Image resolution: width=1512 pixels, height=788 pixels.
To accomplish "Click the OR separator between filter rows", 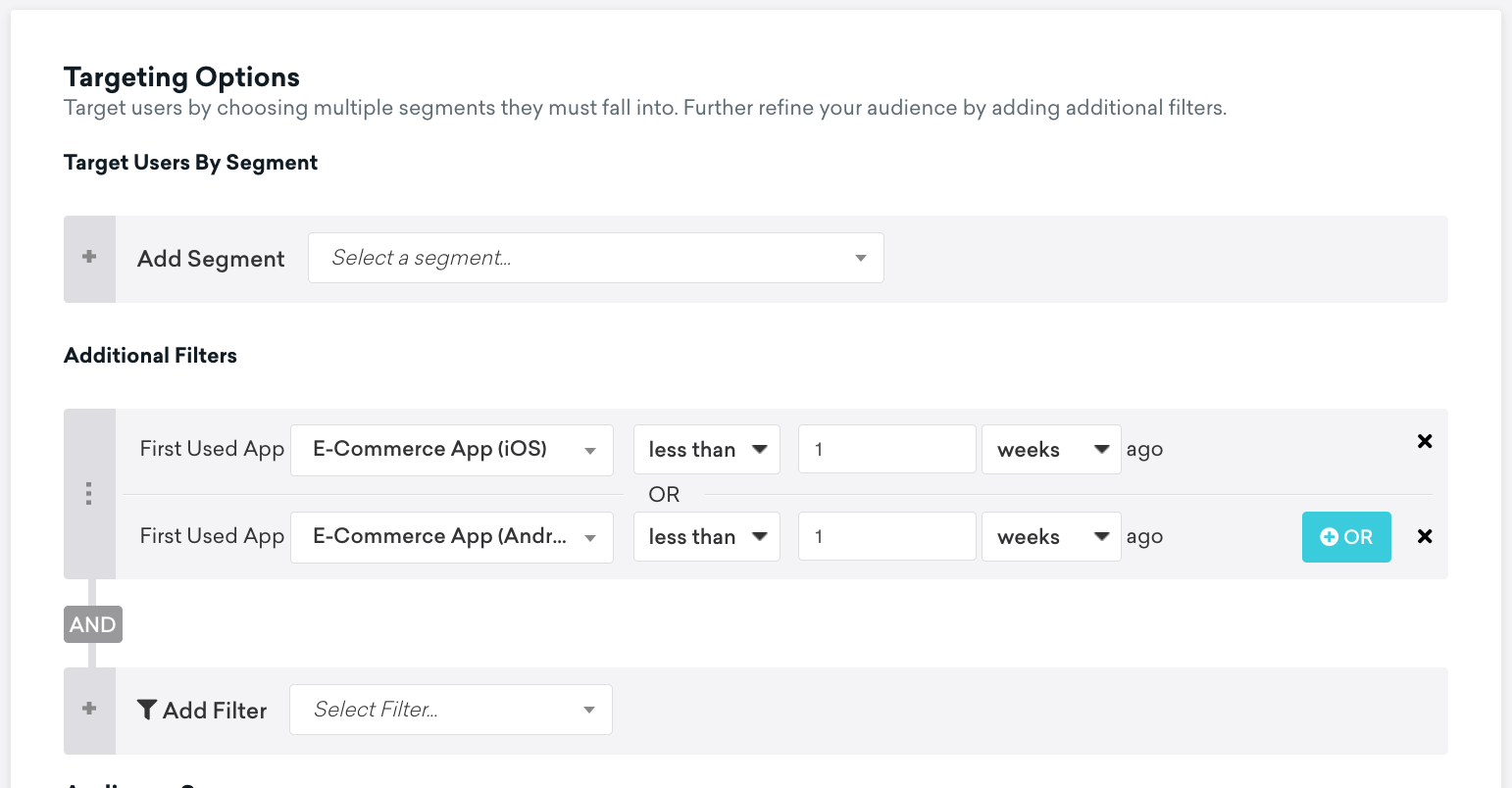I will [x=664, y=494].
